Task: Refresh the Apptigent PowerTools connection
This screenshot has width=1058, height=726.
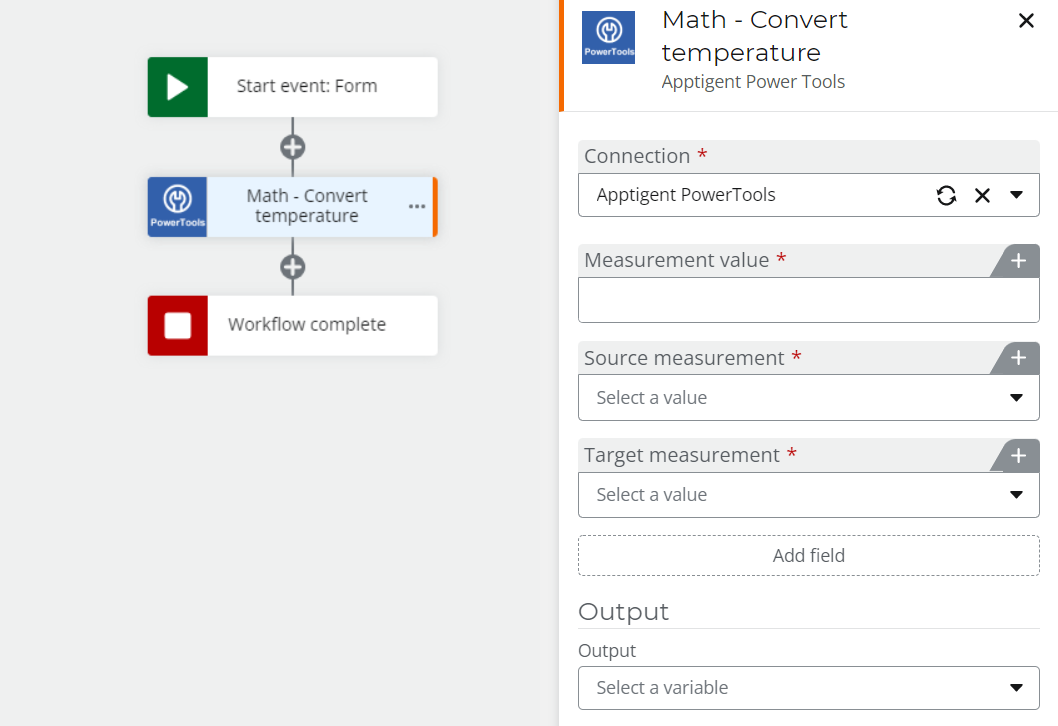Action: (946, 195)
